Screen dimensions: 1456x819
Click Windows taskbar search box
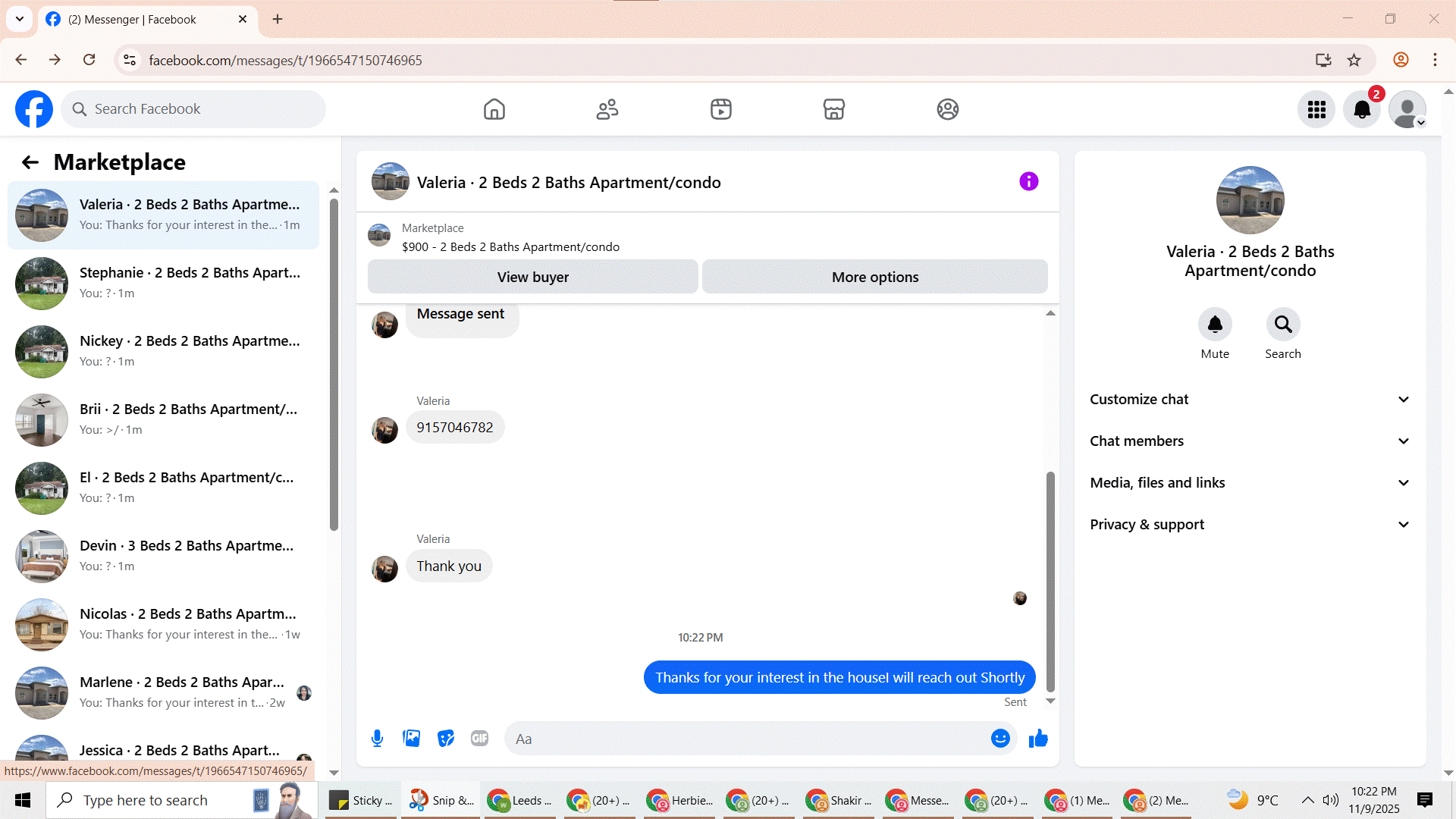pyautogui.click(x=182, y=800)
